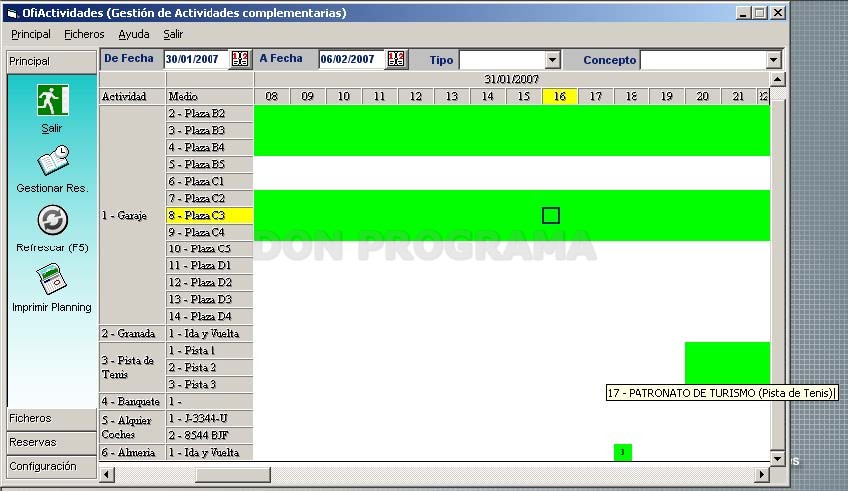This screenshot has height=491, width=848.
Task: Select the outlined square cell at hour 16
Action: pyautogui.click(x=551, y=216)
